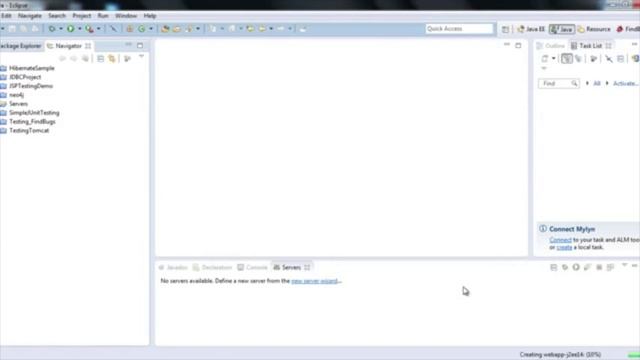The width and height of the screenshot is (640, 360).
Task: Click the search magnifier in Find box
Action: [574, 83]
